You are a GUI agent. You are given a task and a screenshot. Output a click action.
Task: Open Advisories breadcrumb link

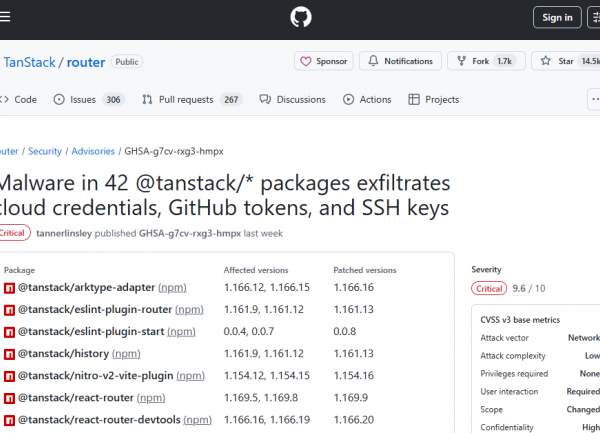tap(93, 151)
